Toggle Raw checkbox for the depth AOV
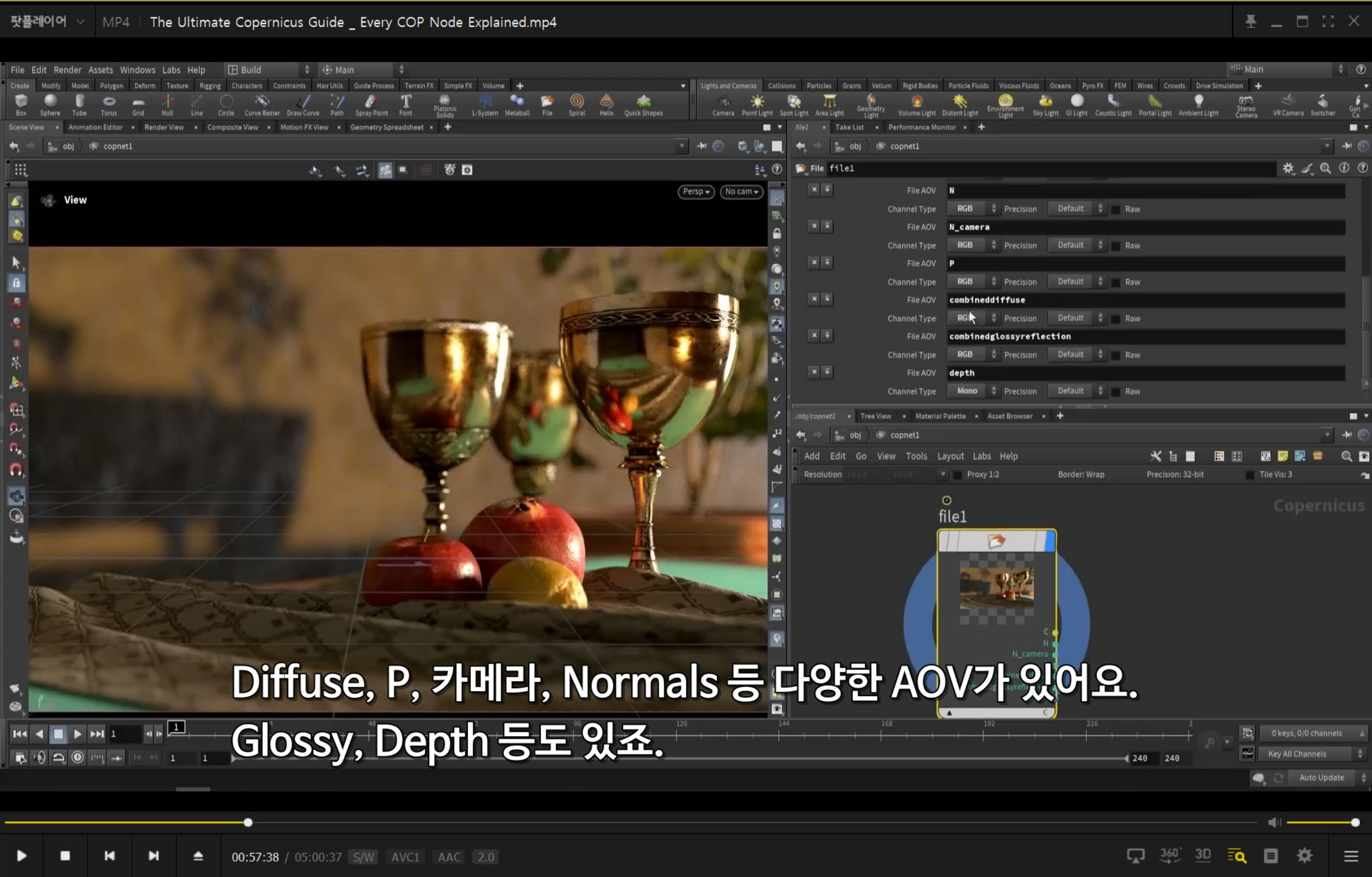This screenshot has width=1372, height=877. 1116,391
